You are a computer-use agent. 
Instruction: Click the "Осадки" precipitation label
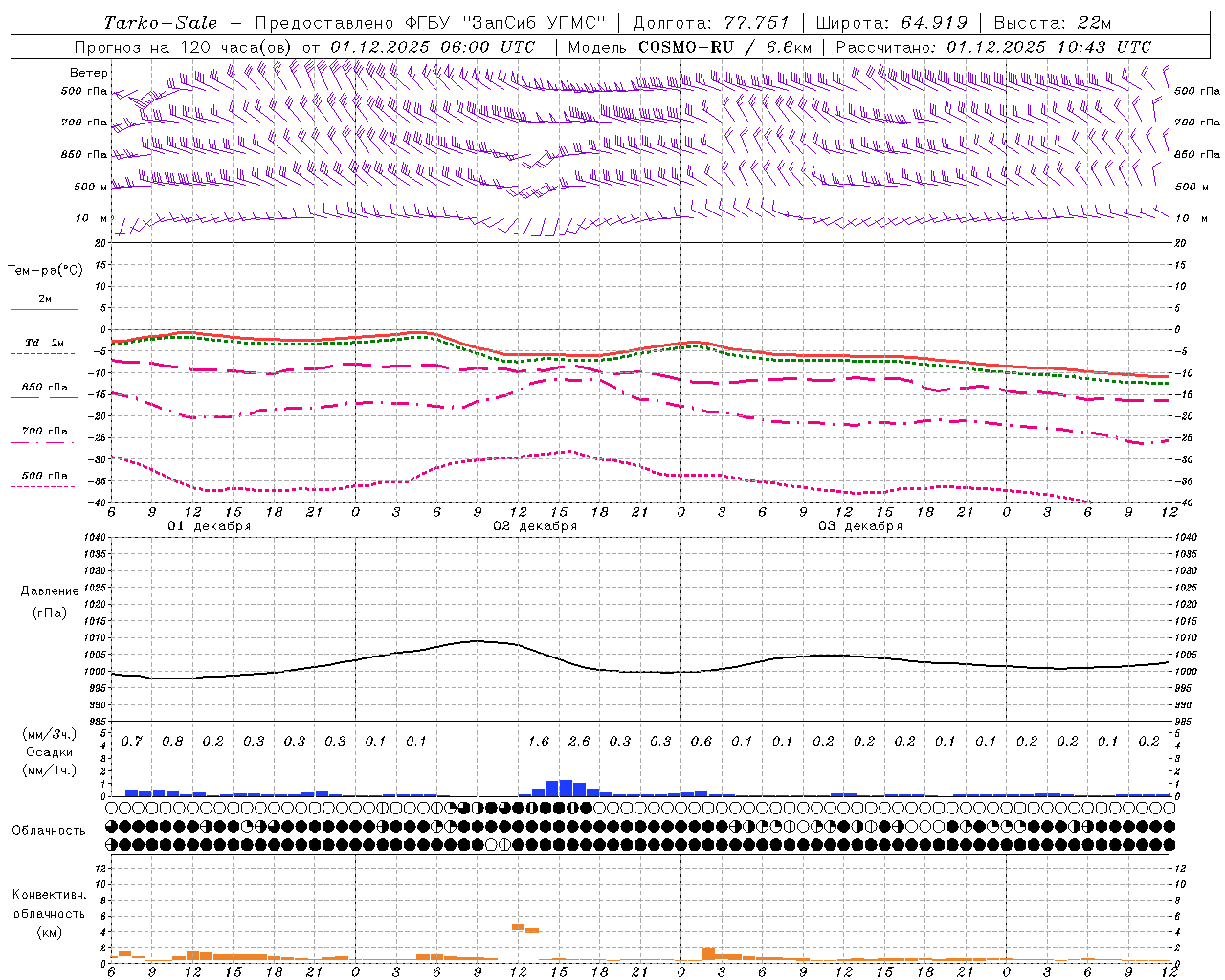tap(48, 752)
